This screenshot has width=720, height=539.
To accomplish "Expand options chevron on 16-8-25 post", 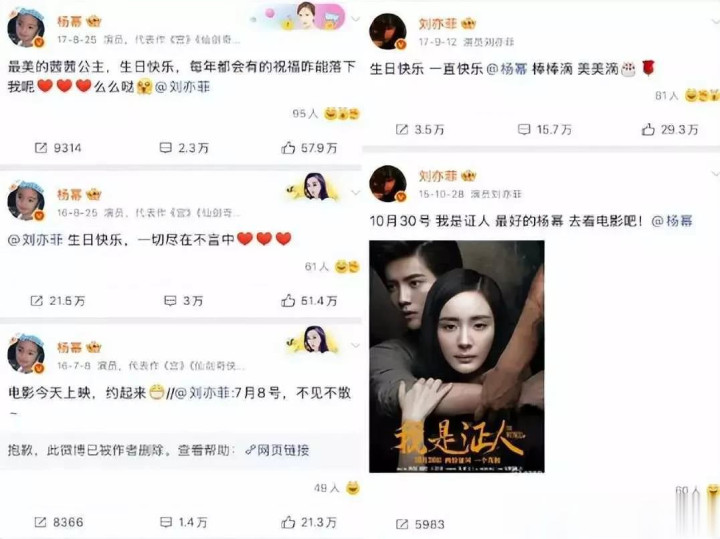I will point(355,193).
